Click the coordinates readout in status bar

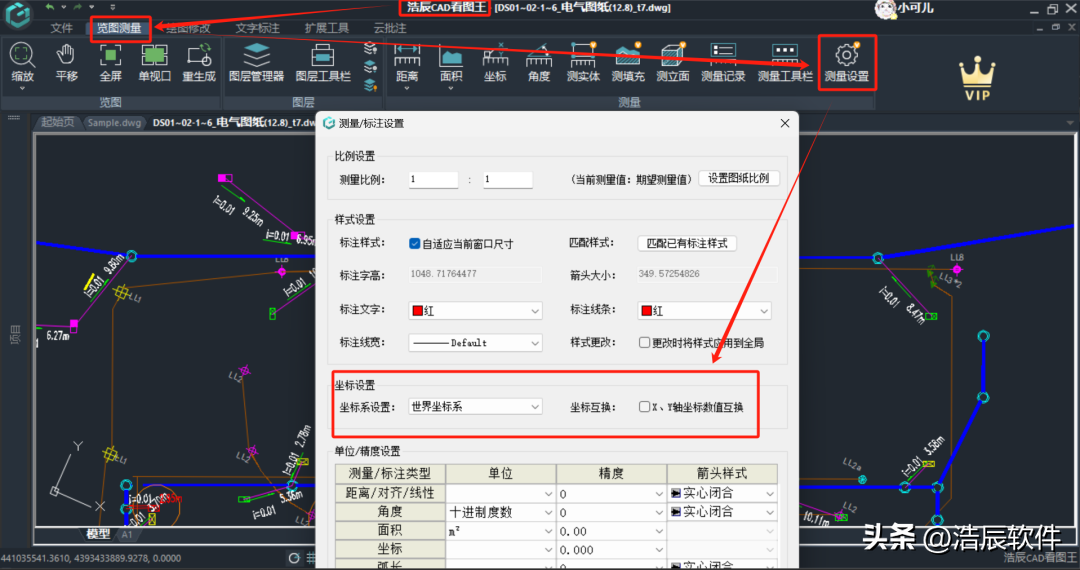point(91,558)
